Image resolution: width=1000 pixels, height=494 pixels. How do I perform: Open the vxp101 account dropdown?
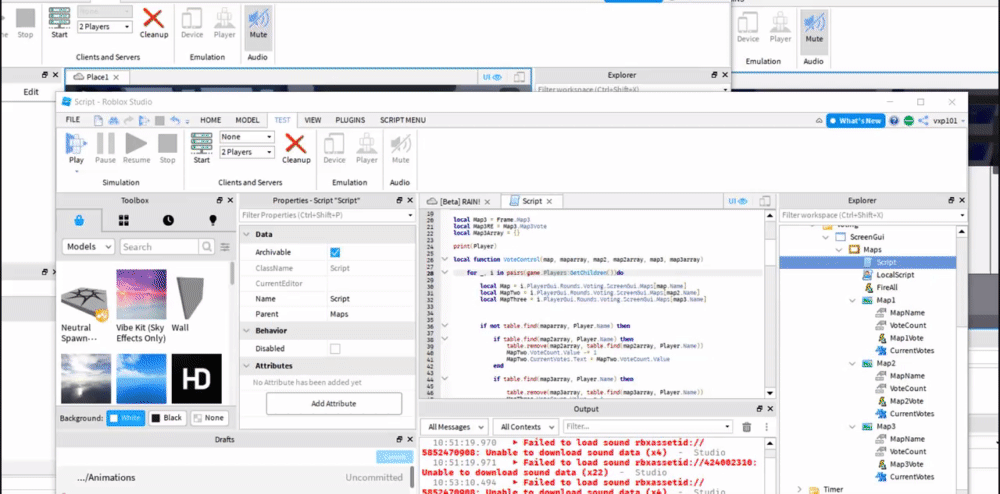(948, 120)
